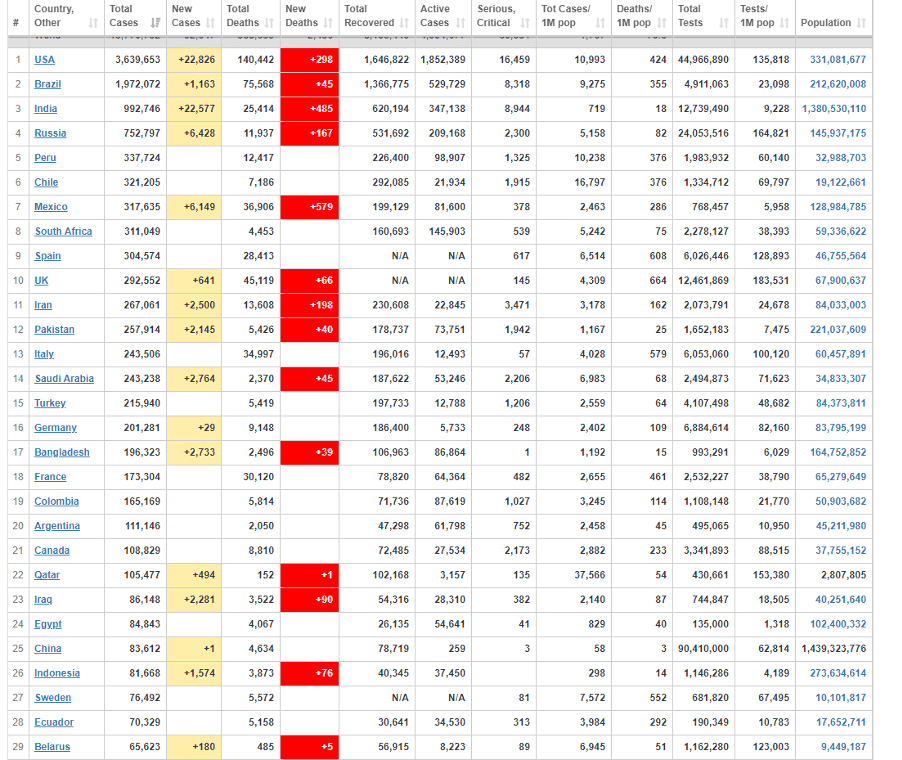
Task: Open the Russia country link
Action: 50,133
